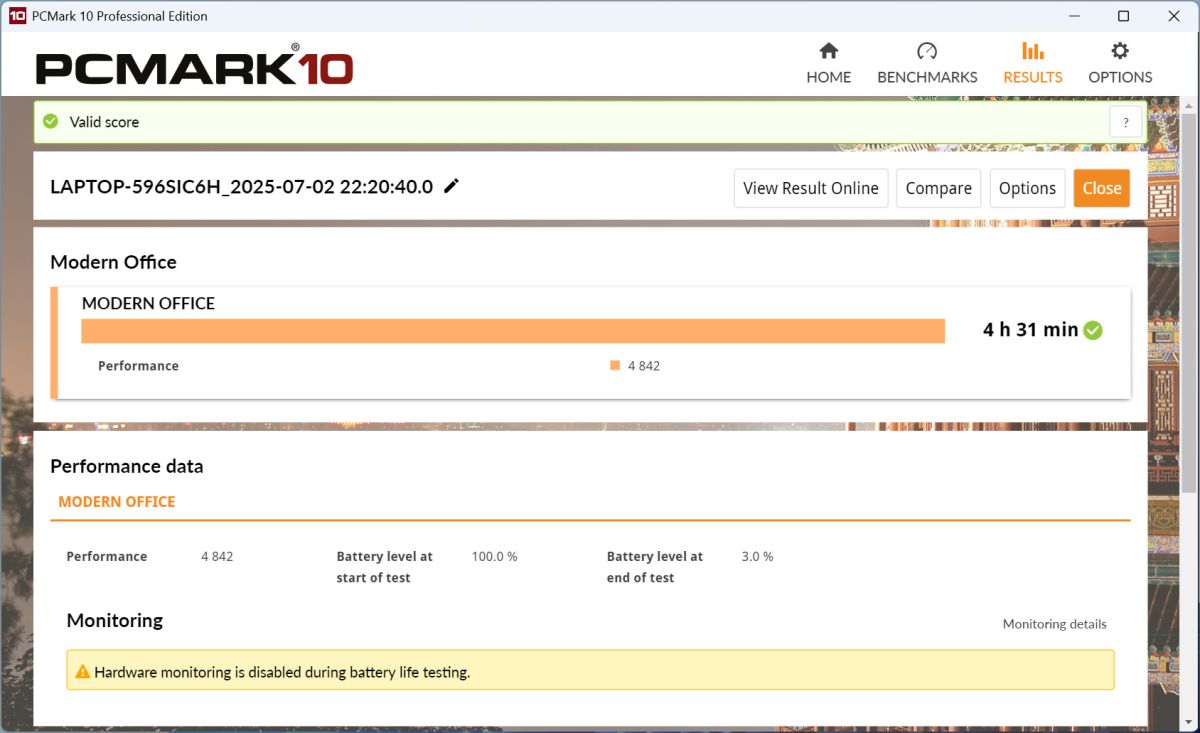
Task: Click the 4 842 value in Performance data
Action: 217,556
